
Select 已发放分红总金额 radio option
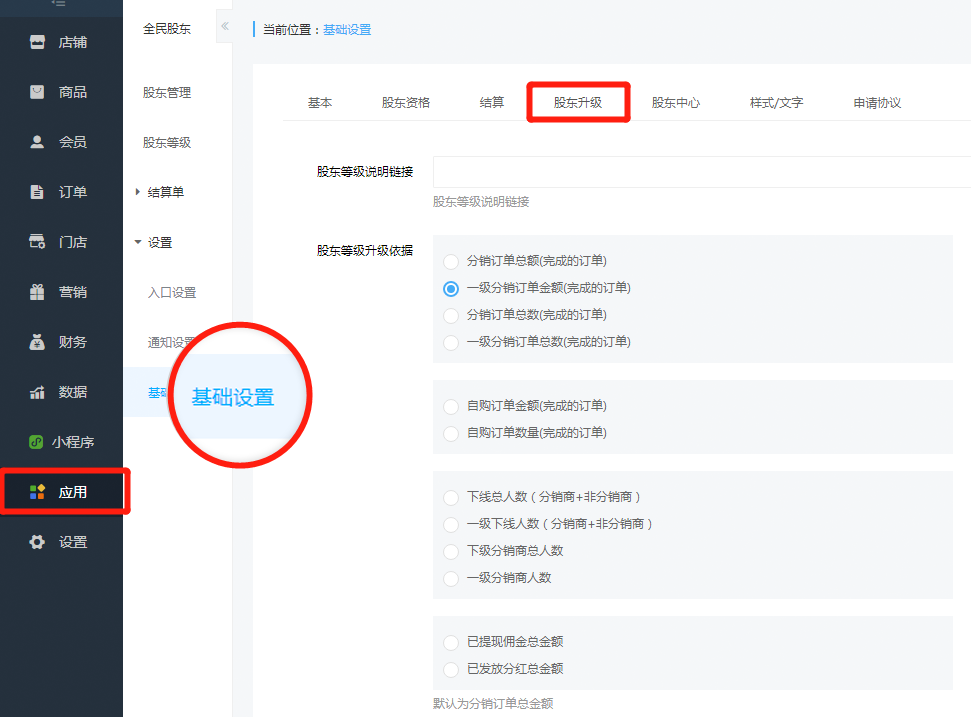451,669
